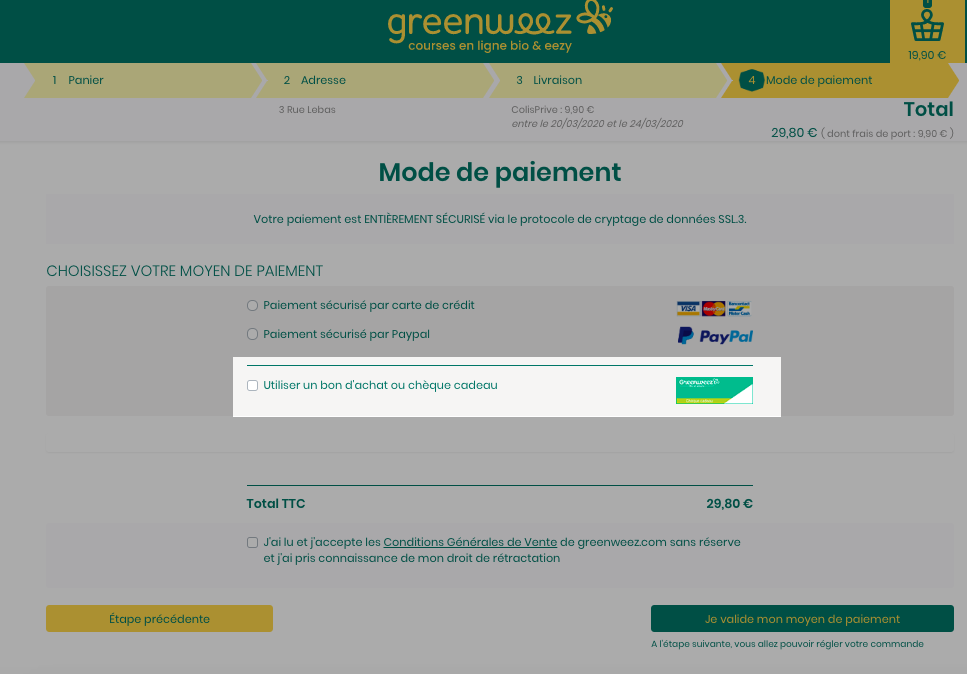Click the Étape précédente button
Viewport: 967px width, 674px height.
(x=159, y=619)
